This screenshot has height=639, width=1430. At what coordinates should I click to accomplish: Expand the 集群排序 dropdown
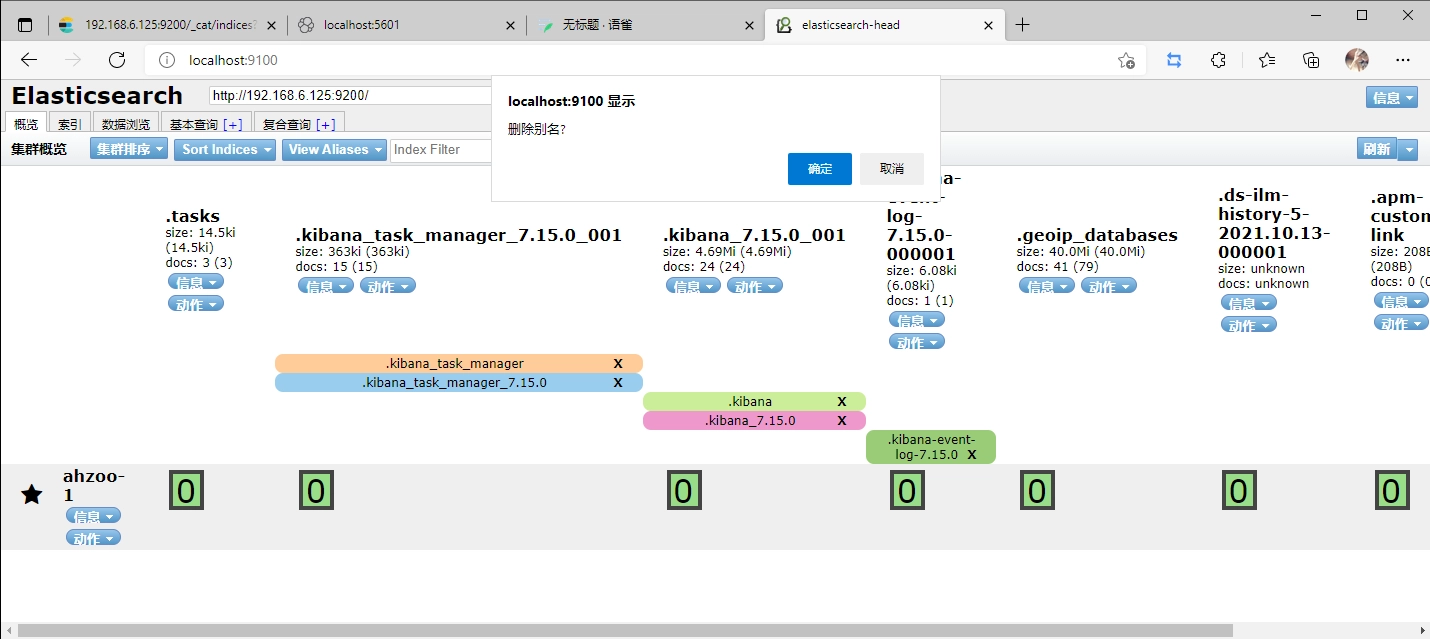pos(130,149)
